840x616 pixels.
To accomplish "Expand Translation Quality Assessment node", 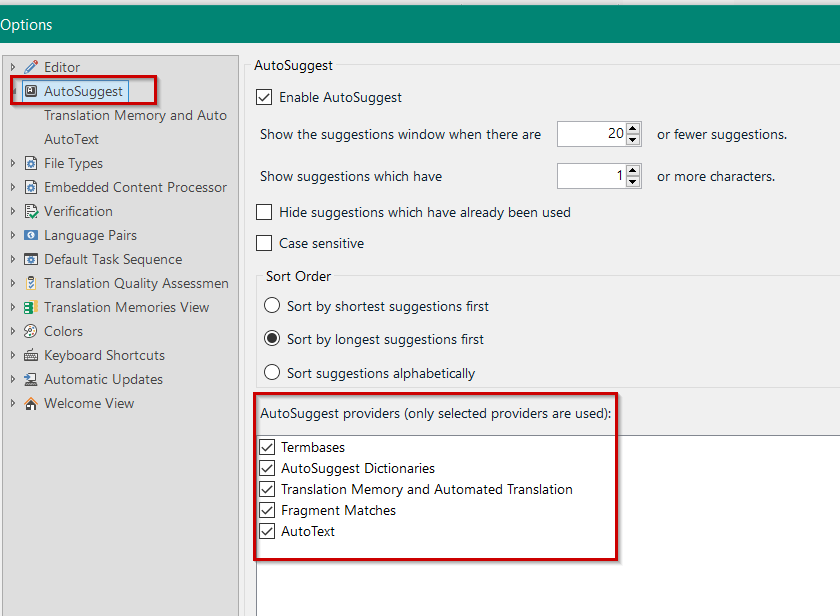I will point(13,283).
